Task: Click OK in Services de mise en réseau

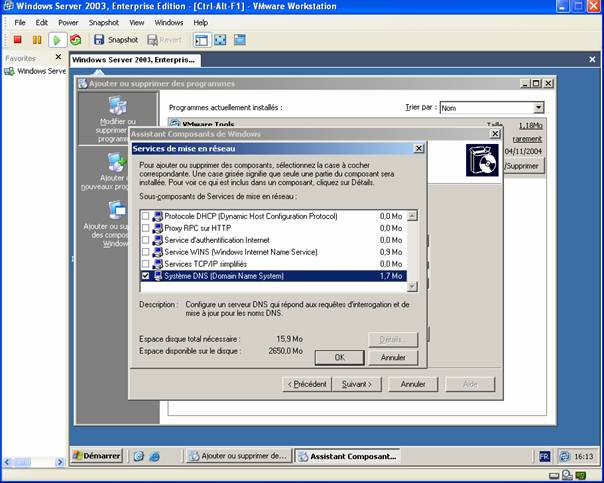Action: tap(339, 357)
